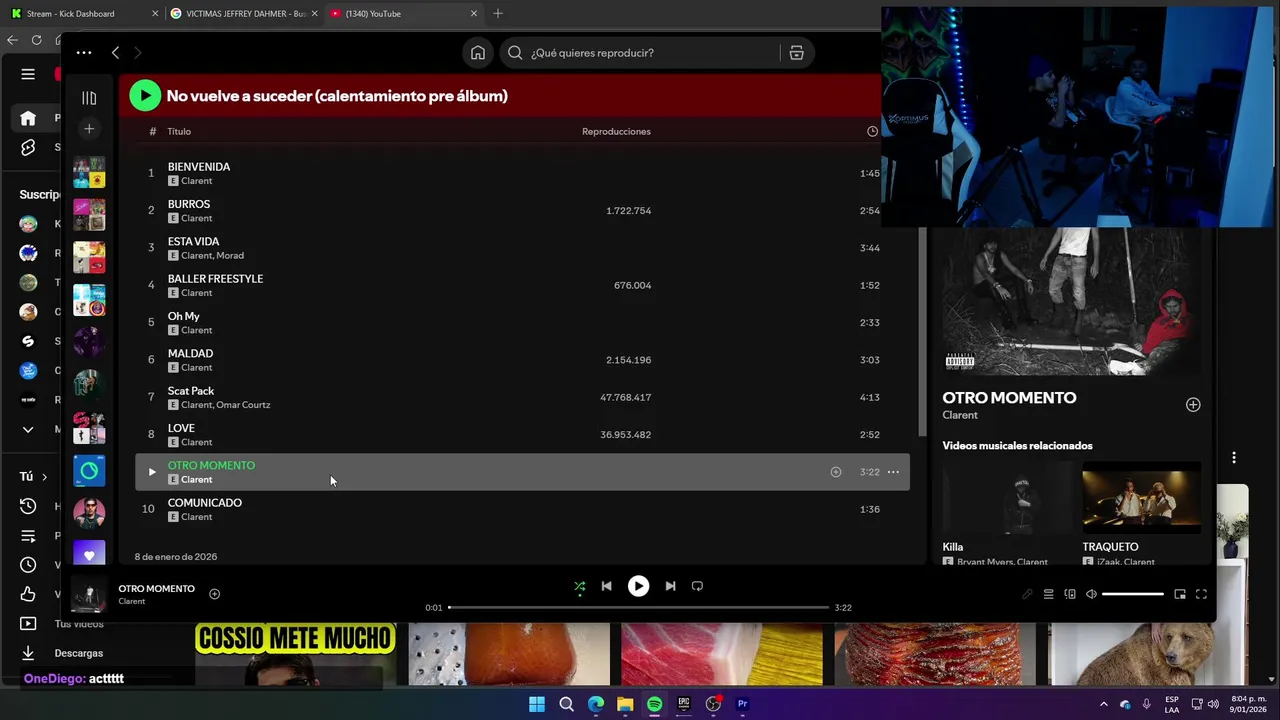1280x720 pixels.
Task: Go to Spotify Home
Action: coord(478,53)
